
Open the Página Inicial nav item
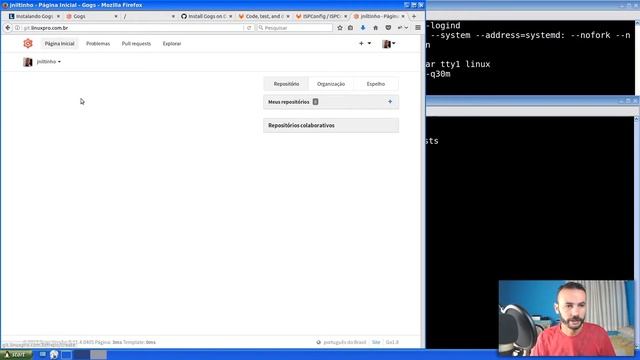click(x=60, y=44)
